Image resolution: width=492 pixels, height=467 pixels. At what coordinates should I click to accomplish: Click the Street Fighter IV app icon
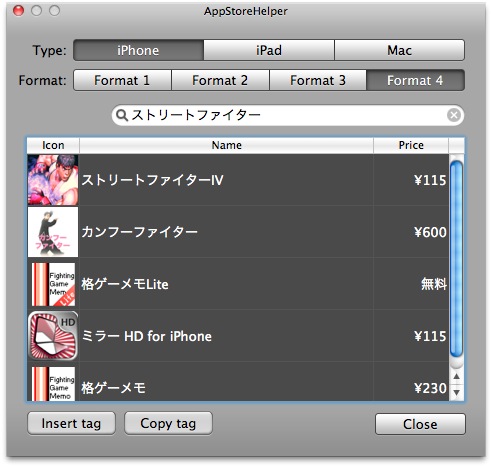point(53,180)
